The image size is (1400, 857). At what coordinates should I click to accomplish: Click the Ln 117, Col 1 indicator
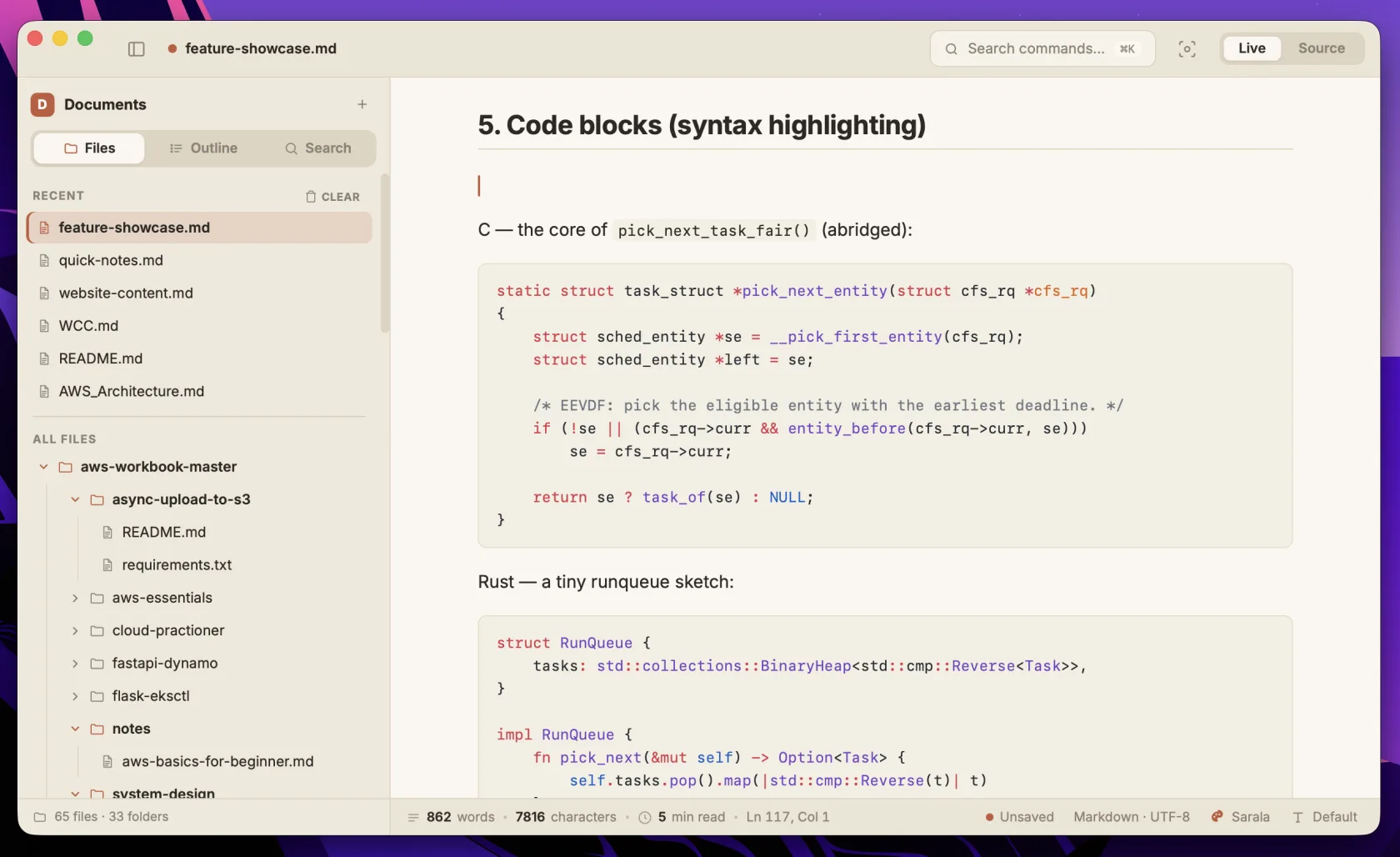click(x=787, y=817)
